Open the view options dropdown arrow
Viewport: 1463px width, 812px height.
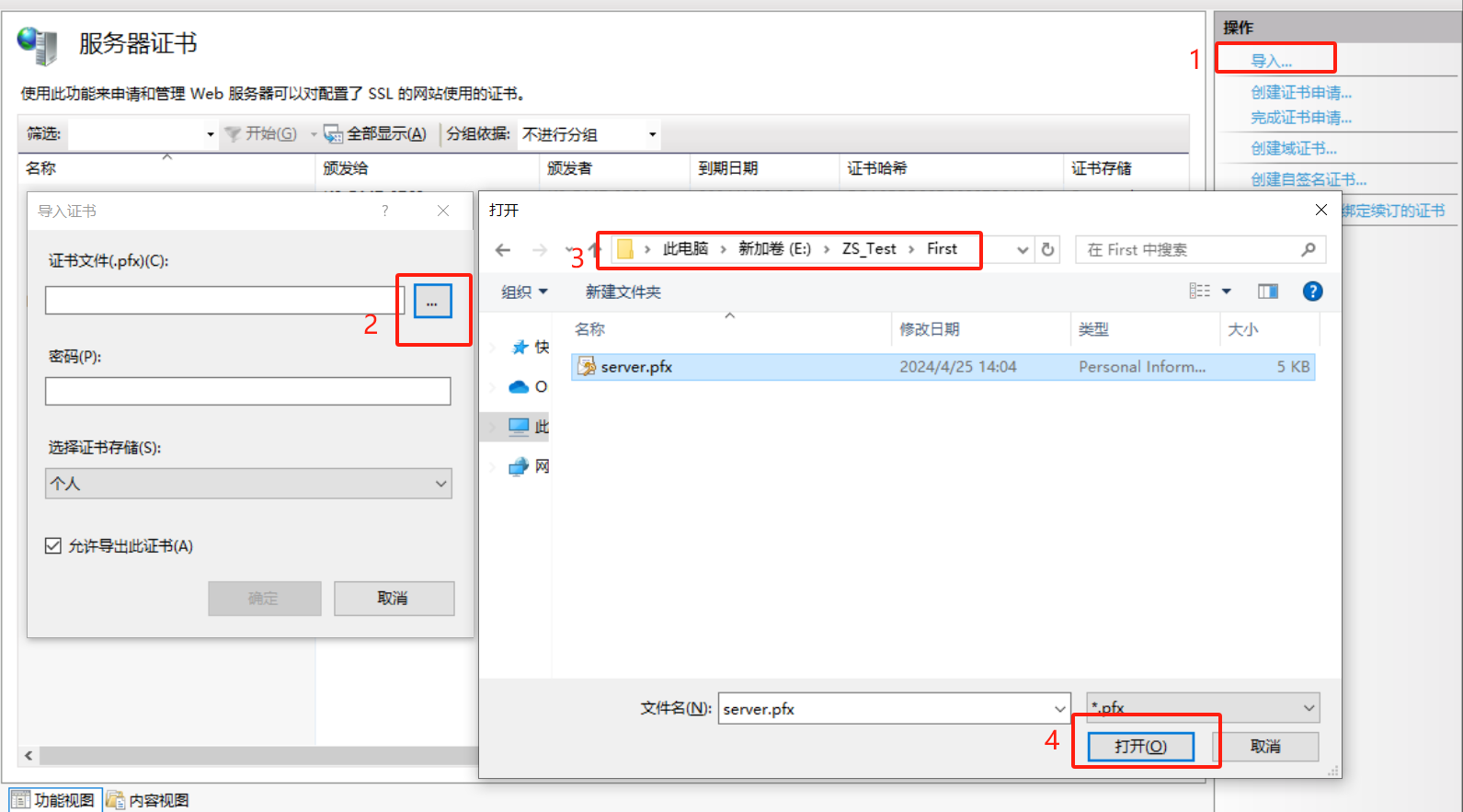[1226, 292]
